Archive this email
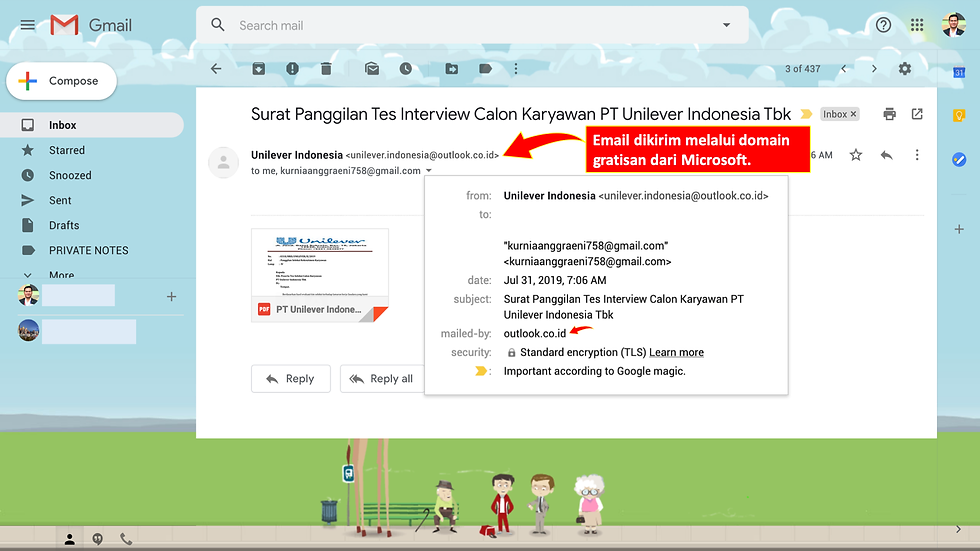This screenshot has height=551, width=980. [x=259, y=69]
